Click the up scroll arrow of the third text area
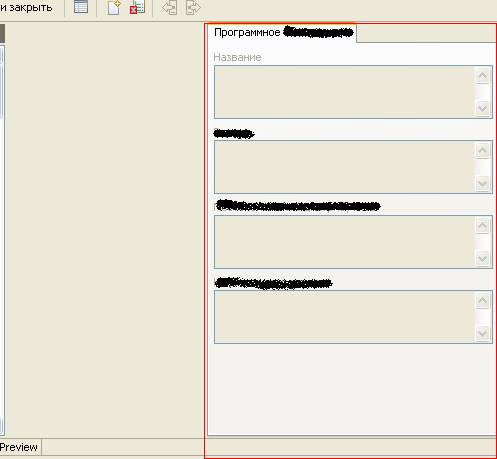This screenshot has width=497, height=459. (482, 226)
